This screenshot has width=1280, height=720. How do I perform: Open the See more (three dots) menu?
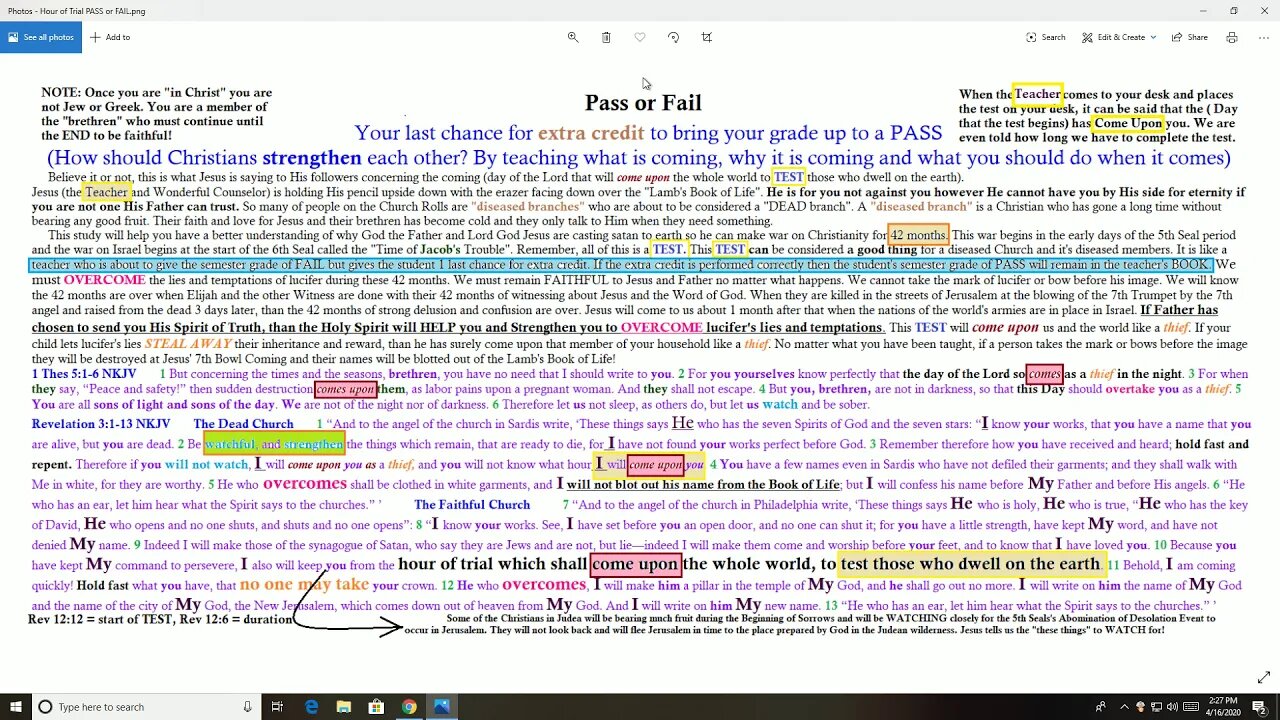(x=1262, y=37)
